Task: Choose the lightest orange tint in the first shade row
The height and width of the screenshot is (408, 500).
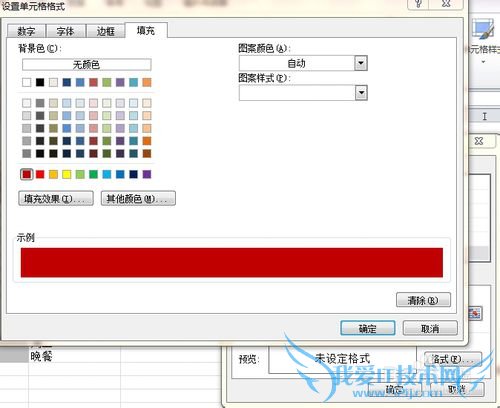Action: 147,103
